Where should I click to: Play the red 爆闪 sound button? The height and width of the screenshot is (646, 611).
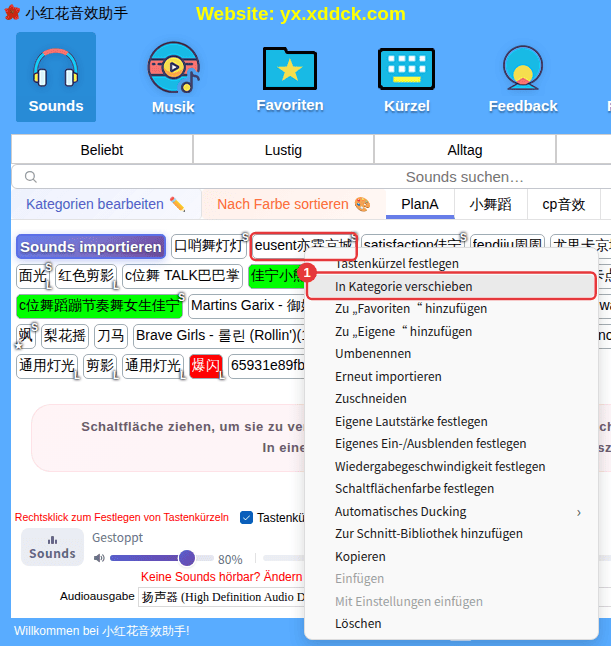[206, 366]
